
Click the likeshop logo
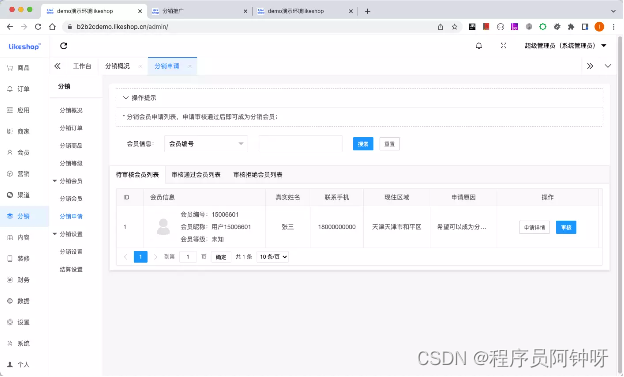[x=24, y=47]
